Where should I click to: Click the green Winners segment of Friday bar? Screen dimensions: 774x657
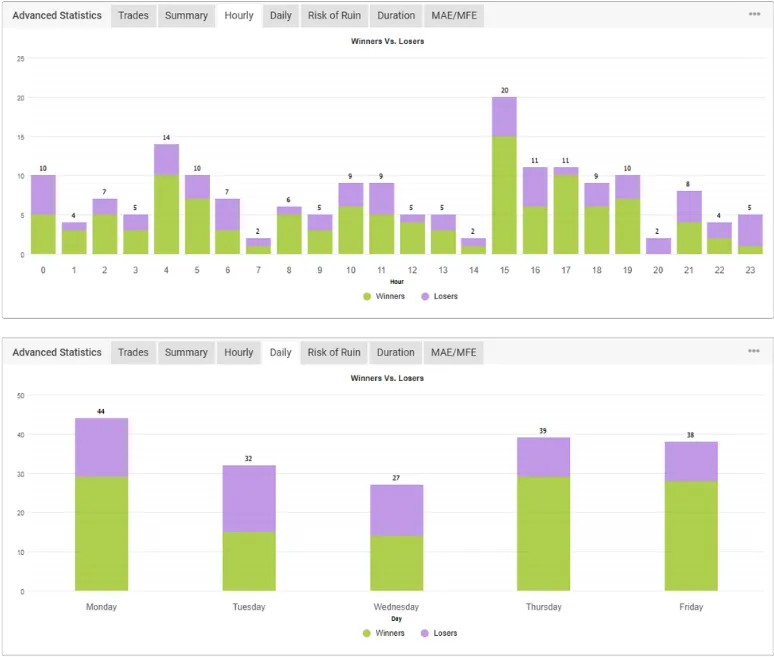pyautogui.click(x=691, y=535)
